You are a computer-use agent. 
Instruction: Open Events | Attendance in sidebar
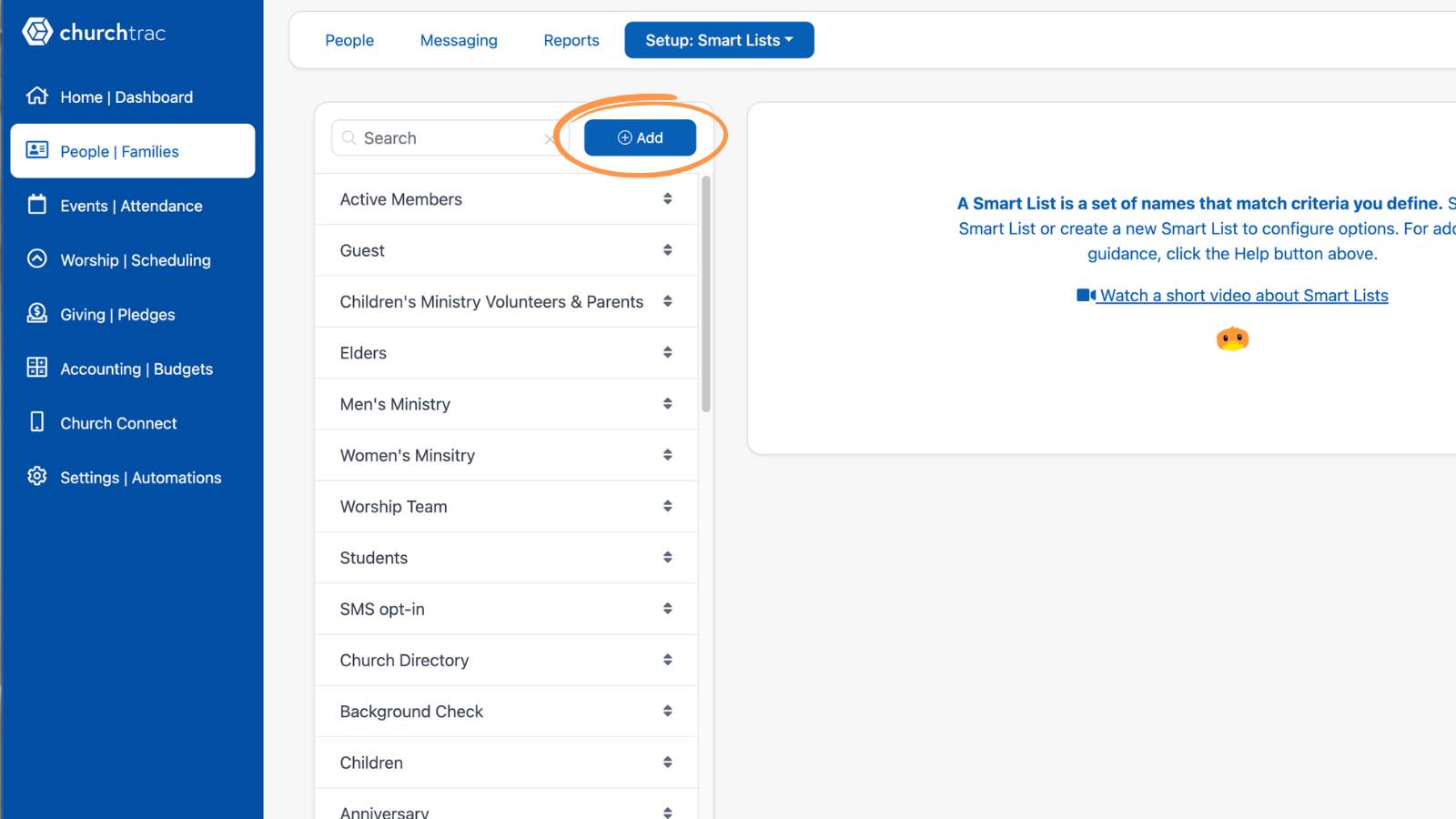[133, 206]
